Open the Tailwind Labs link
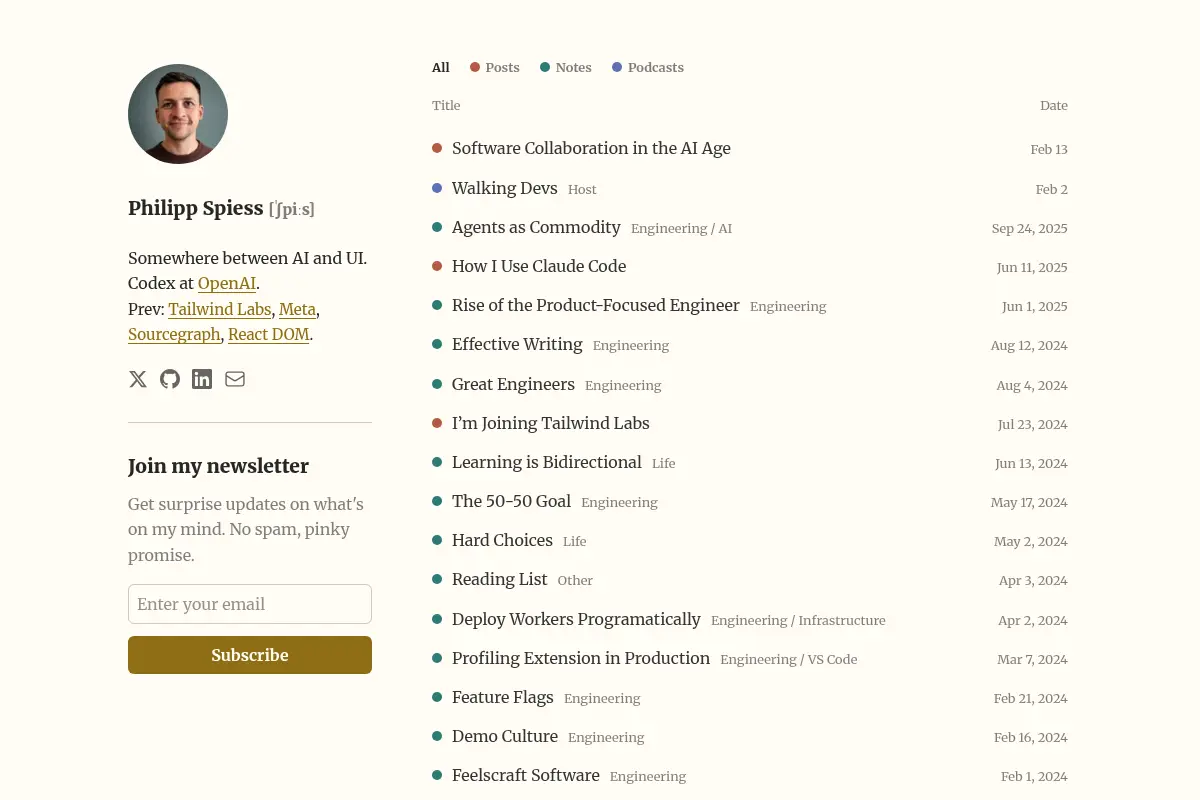Screen dimensions: 1200x800 (x=220, y=309)
